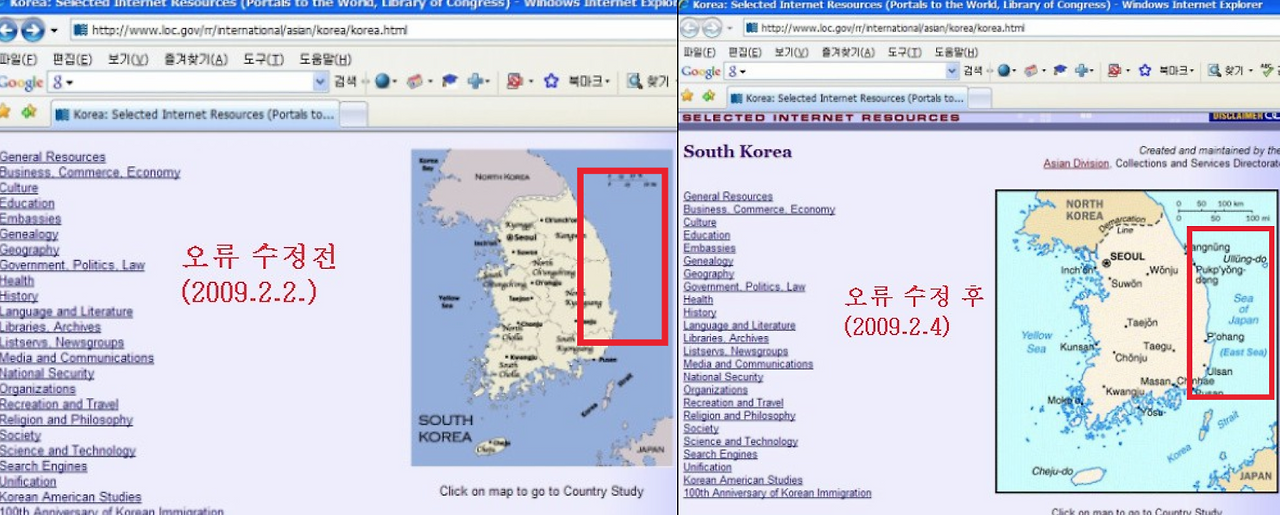This screenshot has width=1280, height=515.
Task: Open a new tab in right window
Action: (980, 99)
